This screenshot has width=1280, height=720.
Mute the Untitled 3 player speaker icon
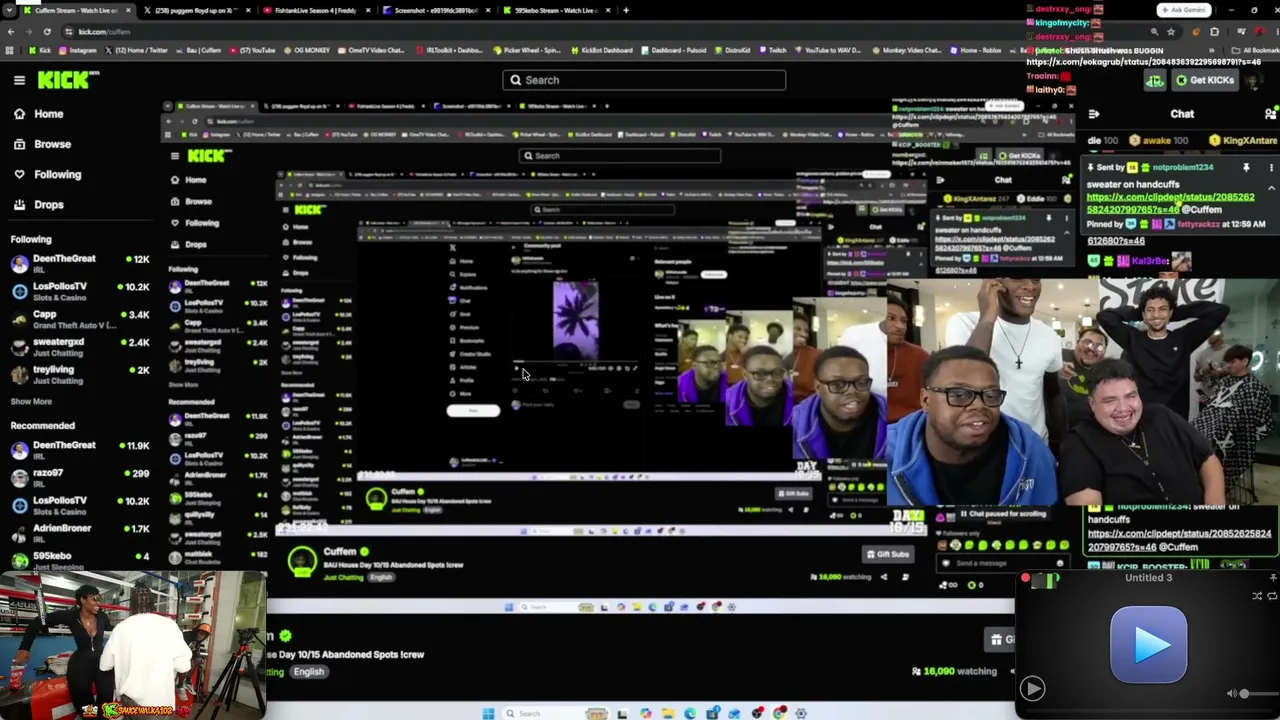[x=1232, y=694]
